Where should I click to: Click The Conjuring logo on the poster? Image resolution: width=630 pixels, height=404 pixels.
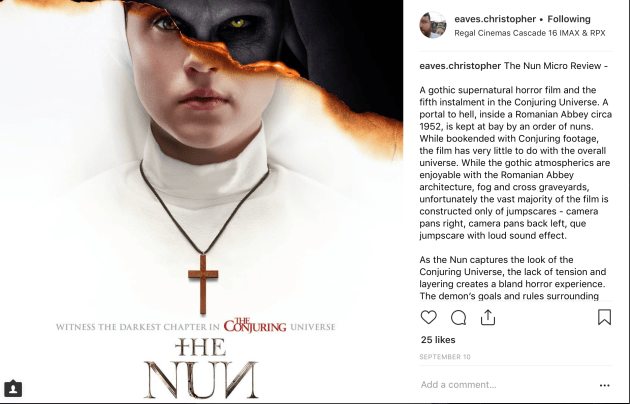pos(255,326)
